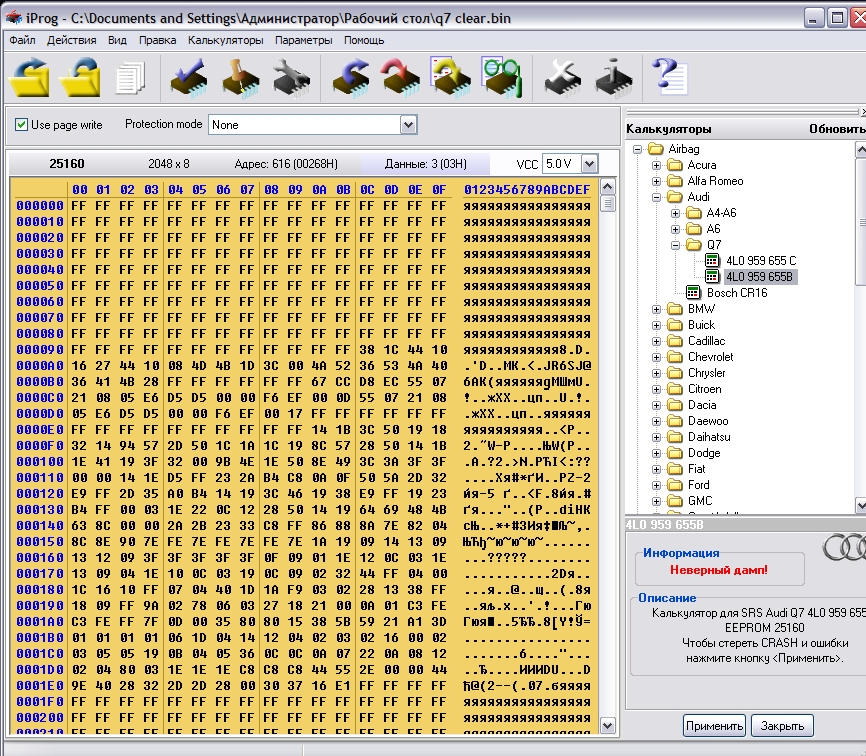The width and height of the screenshot is (866, 756).
Task: Select the Dodge tree item
Action: (x=704, y=453)
